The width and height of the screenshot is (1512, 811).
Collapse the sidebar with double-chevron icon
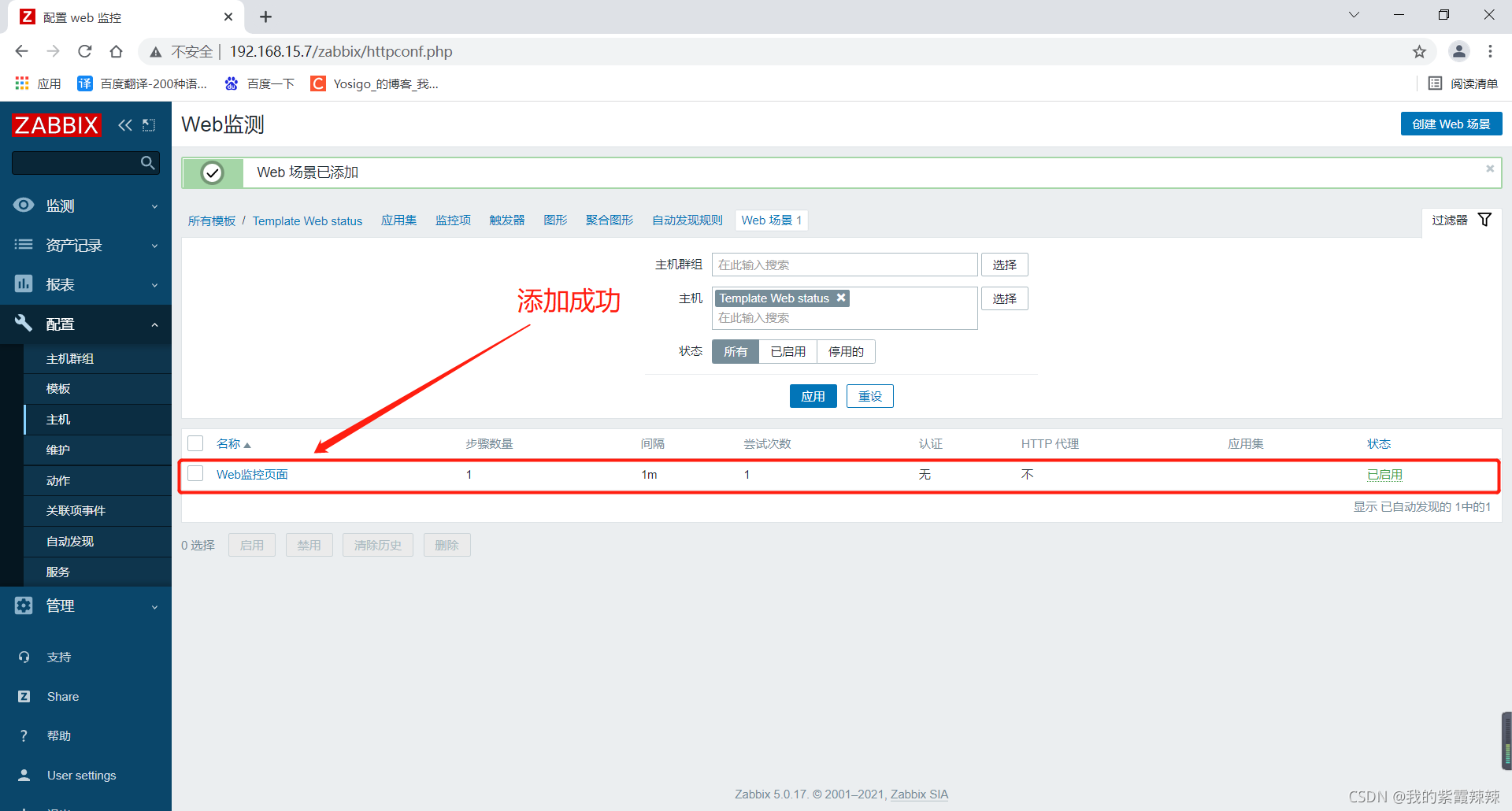tap(125, 124)
